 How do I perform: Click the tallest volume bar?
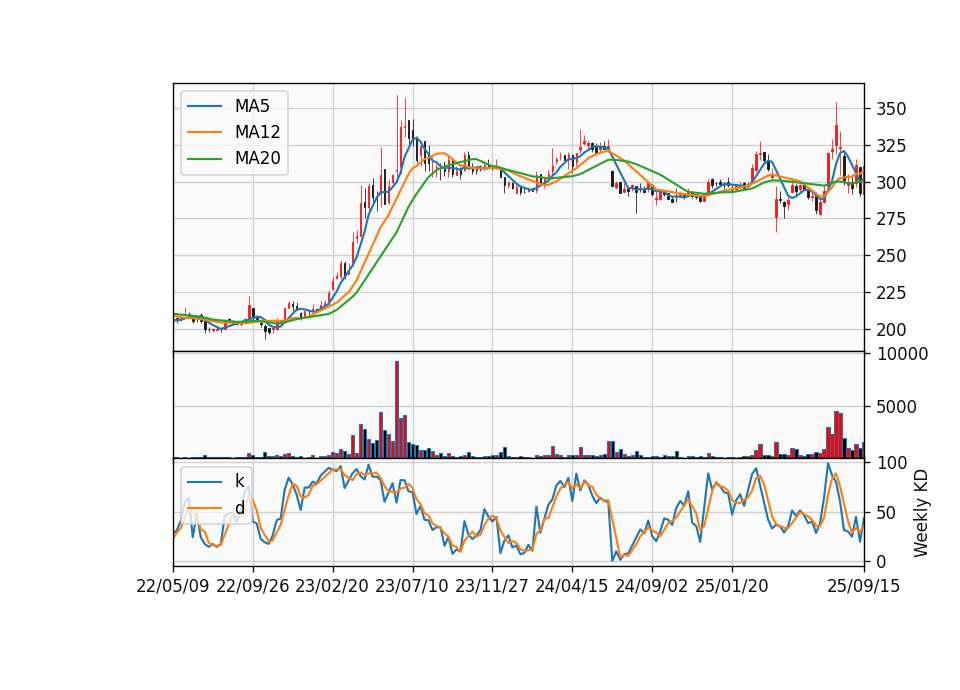[x=397, y=410]
